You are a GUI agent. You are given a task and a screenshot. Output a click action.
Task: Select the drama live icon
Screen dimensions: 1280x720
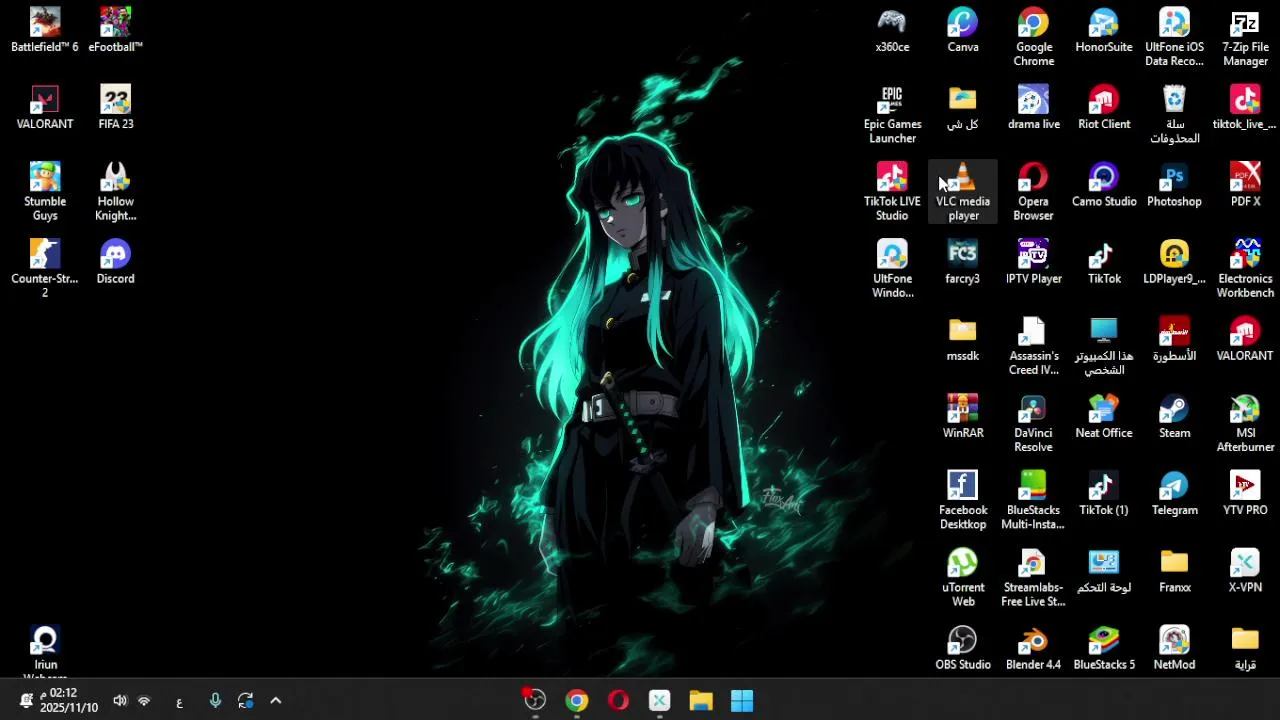coord(1034,107)
